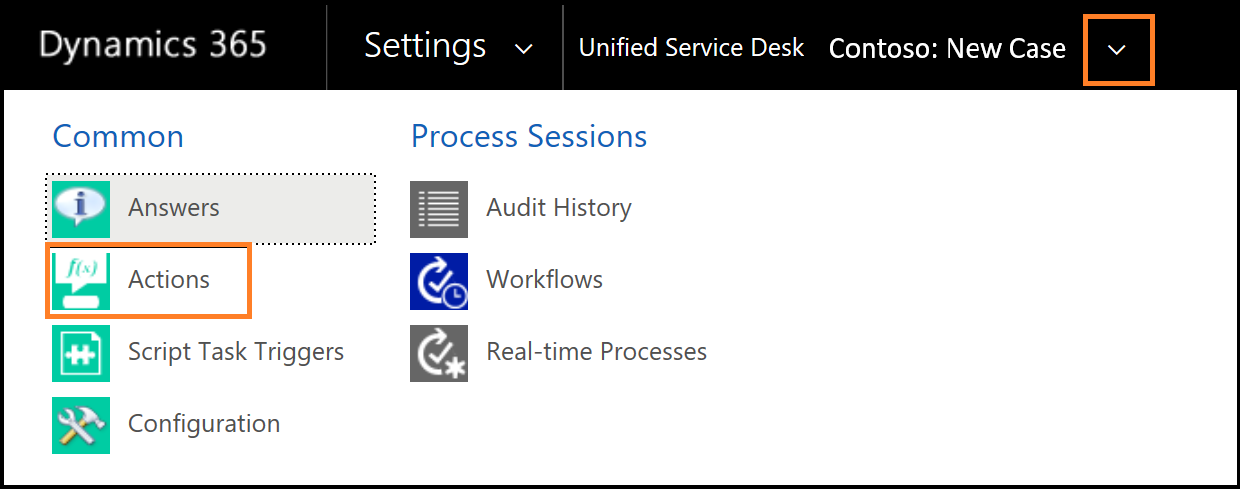The image size is (1240, 489).
Task: Click the Configuration tools icon
Action: pyautogui.click(x=81, y=424)
